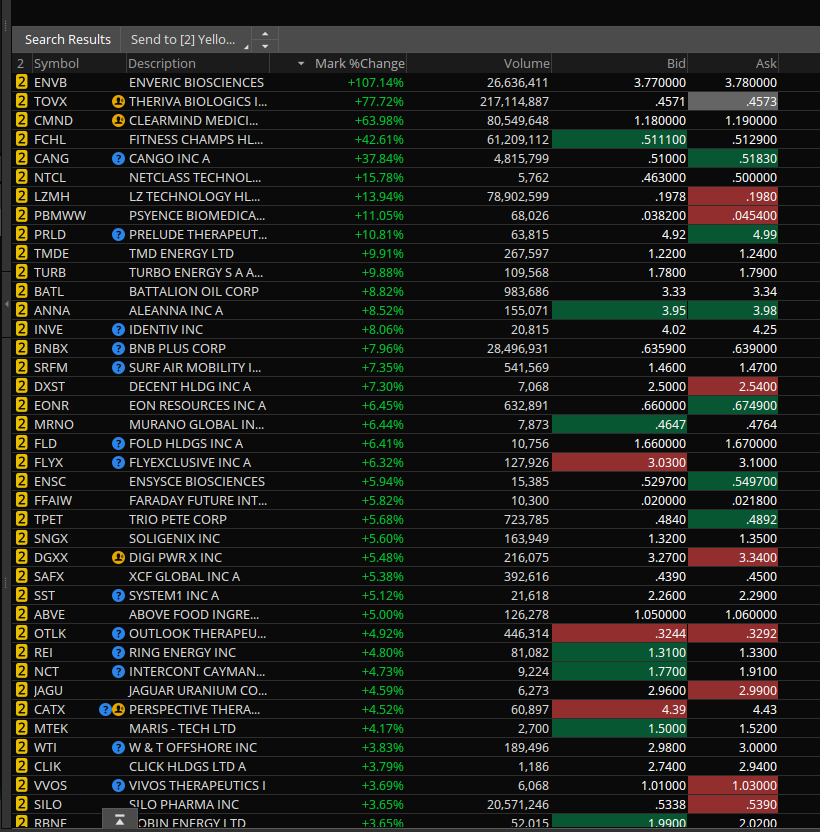Click the green .511100 bid for FCHL
Viewport: 820px width, 832px height.
pos(619,140)
